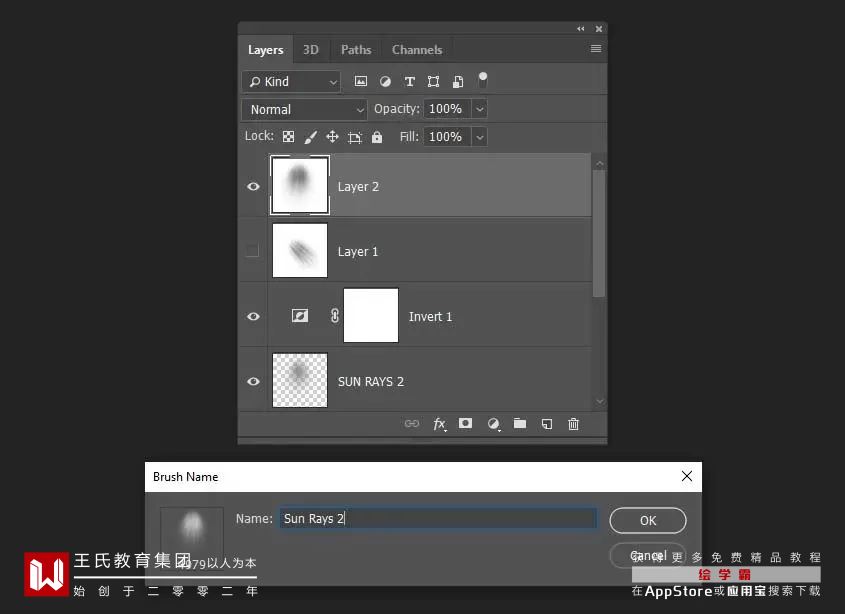Screen dimensions: 845x614
Task: Lock transparent pixels icon
Action: point(289,137)
